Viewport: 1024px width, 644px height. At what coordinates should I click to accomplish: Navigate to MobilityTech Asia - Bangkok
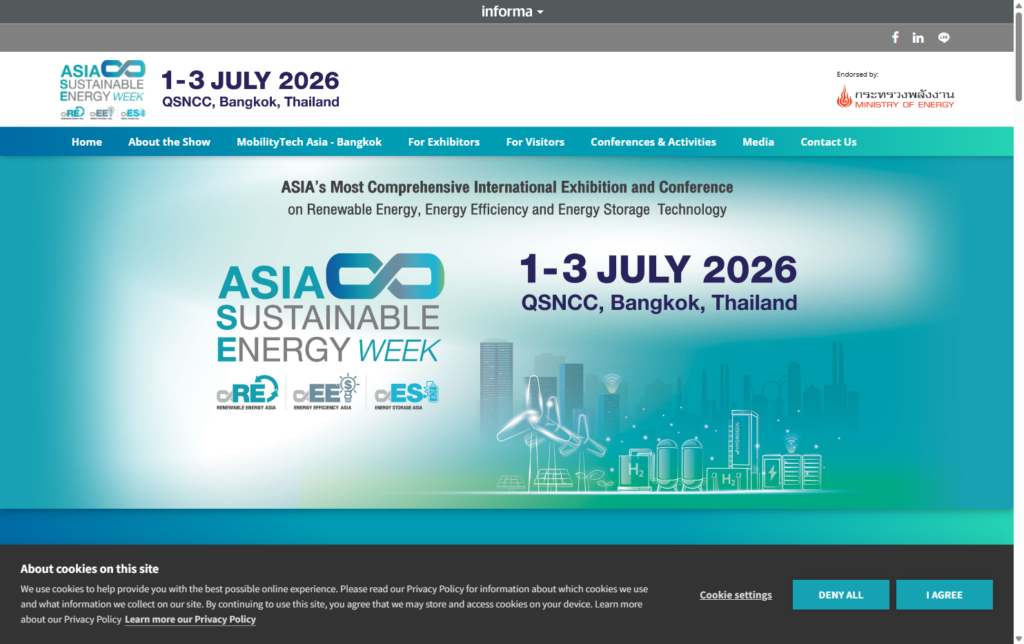(309, 141)
